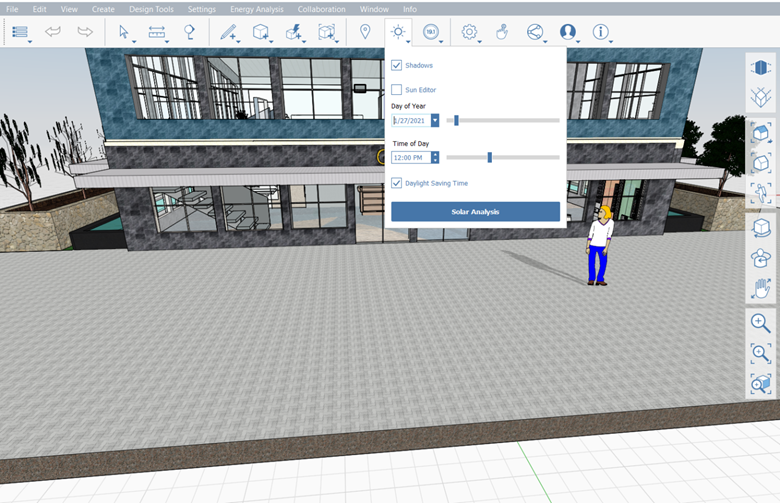Viewport: 780px width, 503px height.
Task: Open the panels list toolbar icon
Action: pos(20,32)
